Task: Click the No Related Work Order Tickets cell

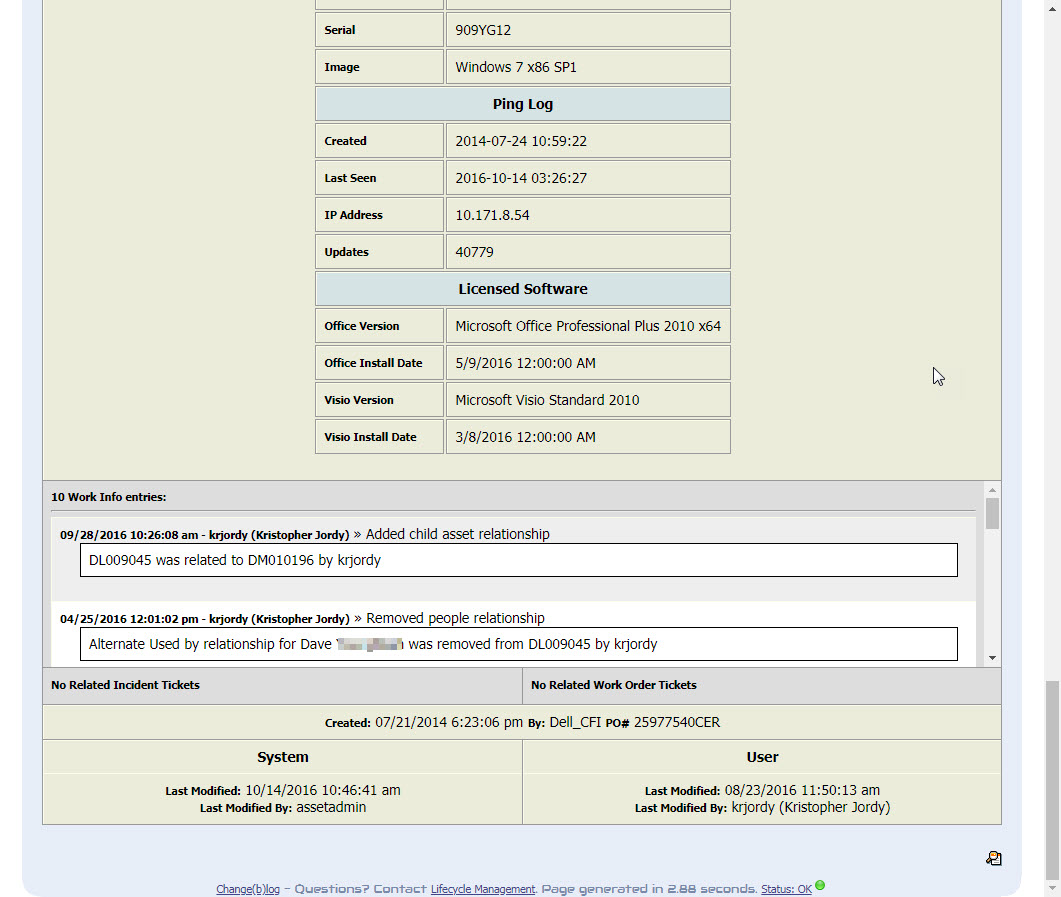Action: (x=762, y=685)
